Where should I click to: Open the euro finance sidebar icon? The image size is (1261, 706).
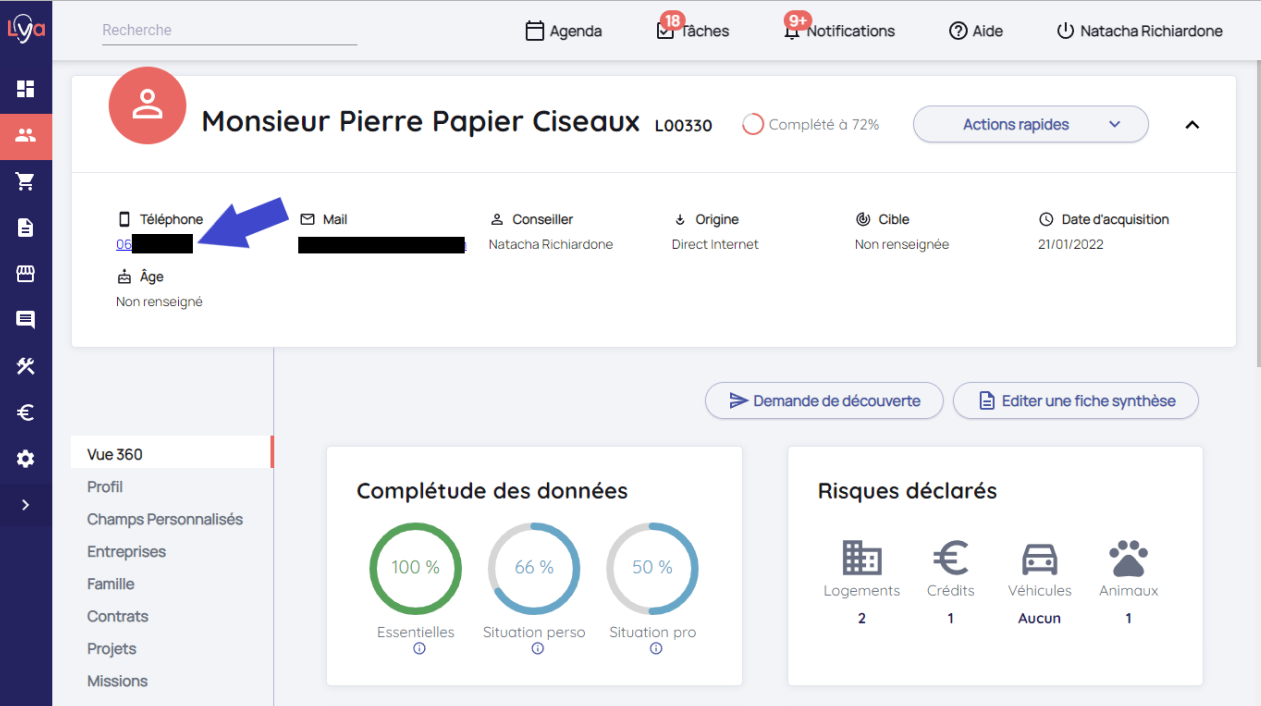click(x=26, y=412)
